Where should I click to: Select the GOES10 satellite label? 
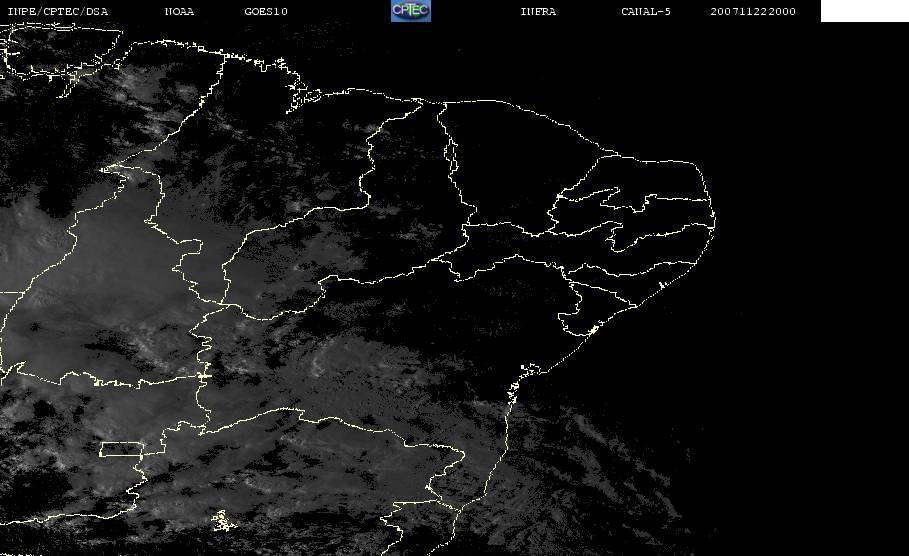pyautogui.click(x=265, y=12)
